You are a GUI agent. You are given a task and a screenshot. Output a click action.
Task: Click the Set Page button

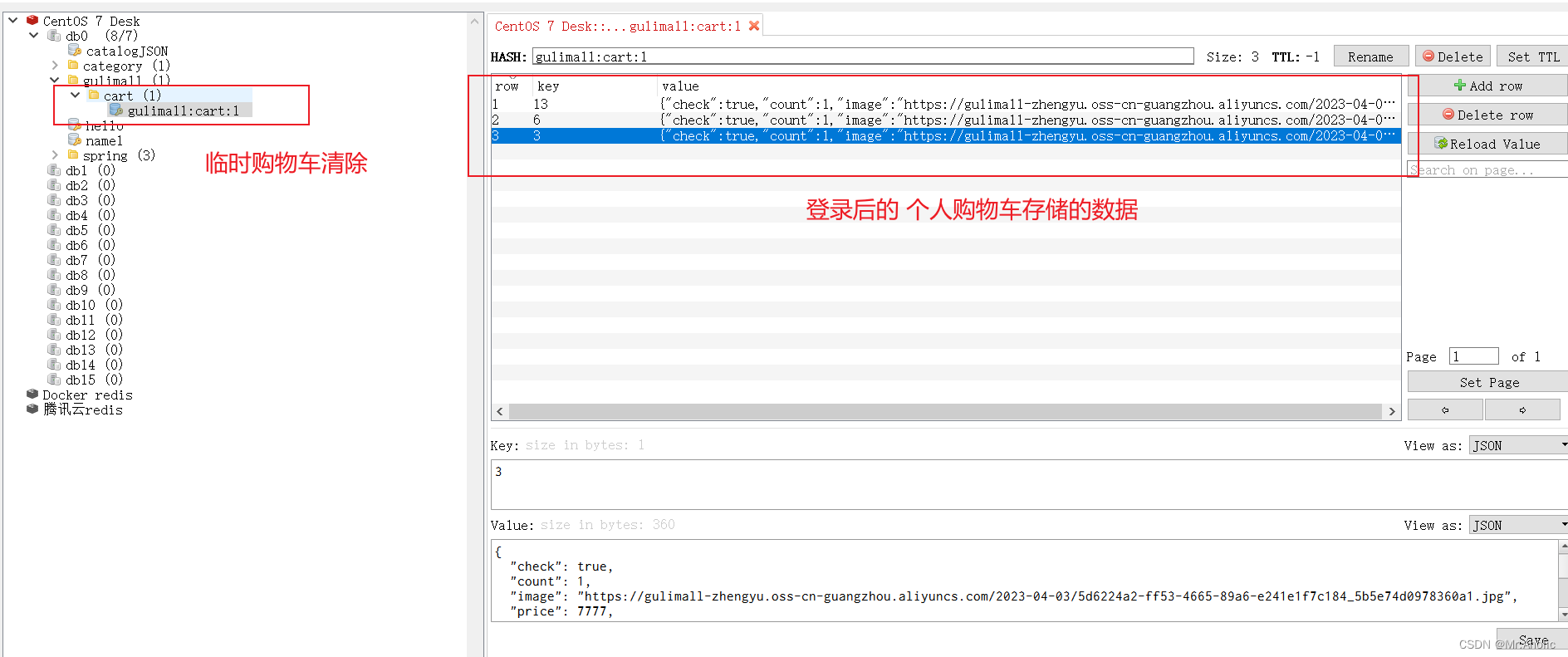tap(1487, 382)
